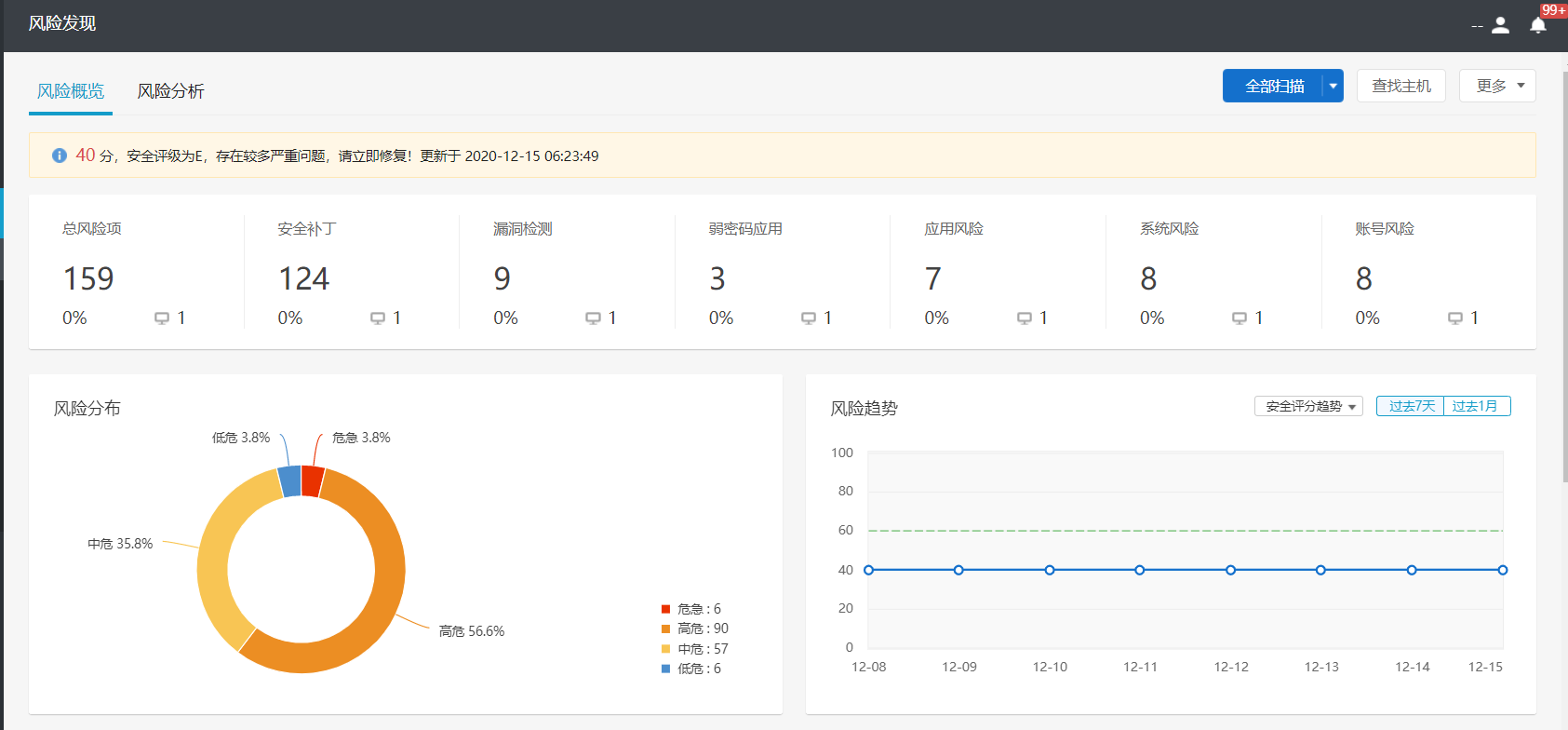Click the 安全补丁 count 124
The image size is (1568, 730).
coord(304,278)
